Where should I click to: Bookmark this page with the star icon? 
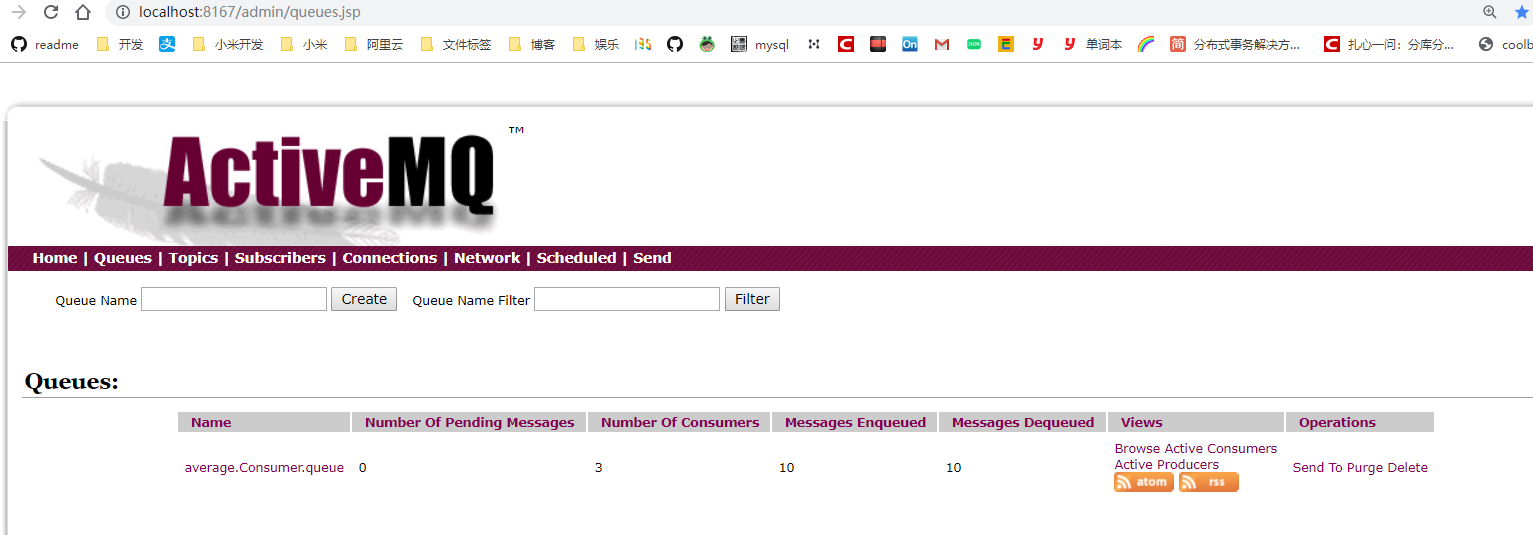[1522, 12]
